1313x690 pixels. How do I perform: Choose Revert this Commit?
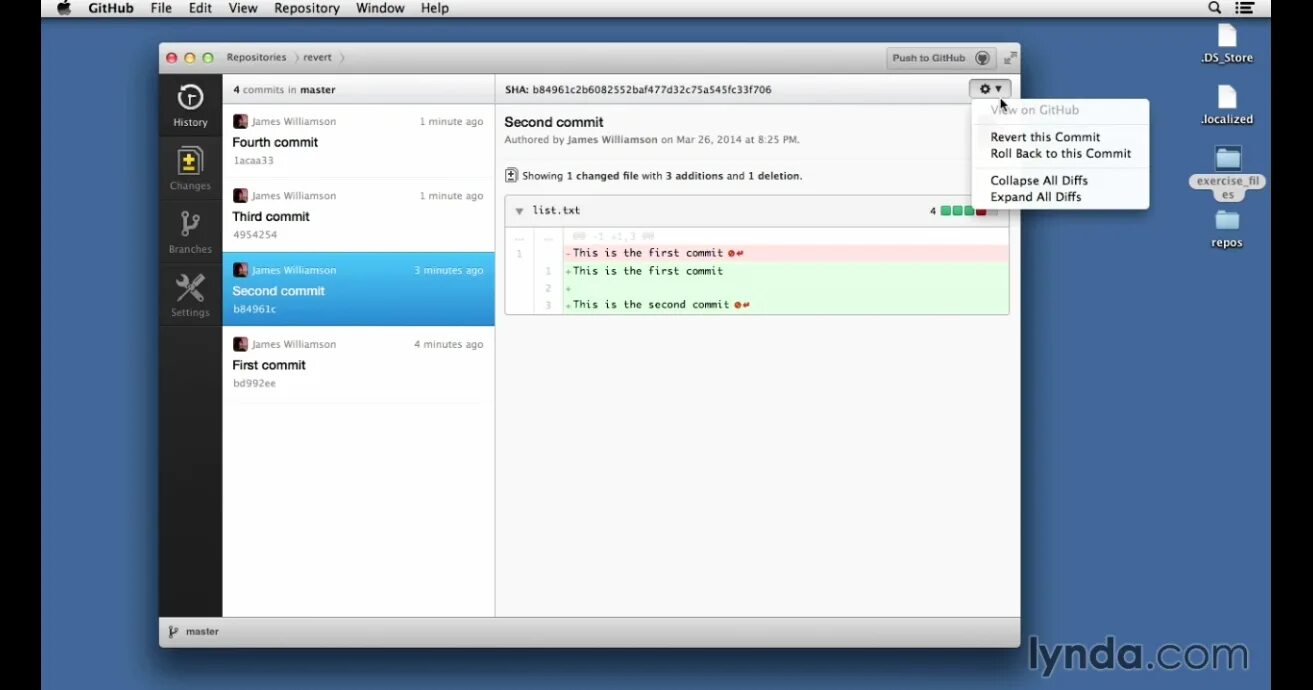[1045, 137]
